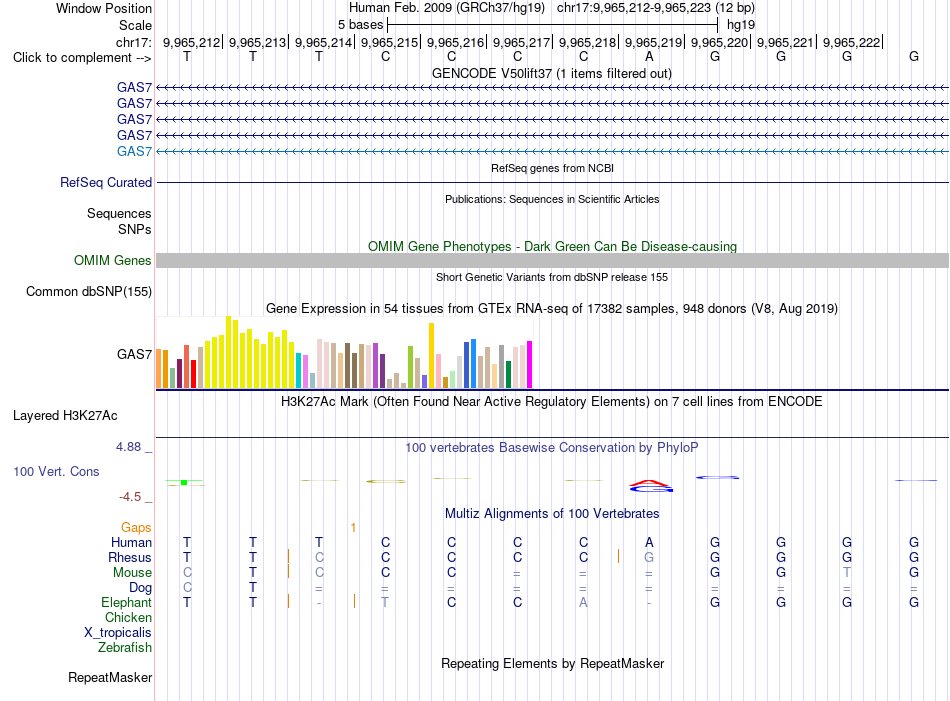Click the orange Gaps label
Image resolution: width=950 pixels, height=701 pixels.
click(x=136, y=528)
